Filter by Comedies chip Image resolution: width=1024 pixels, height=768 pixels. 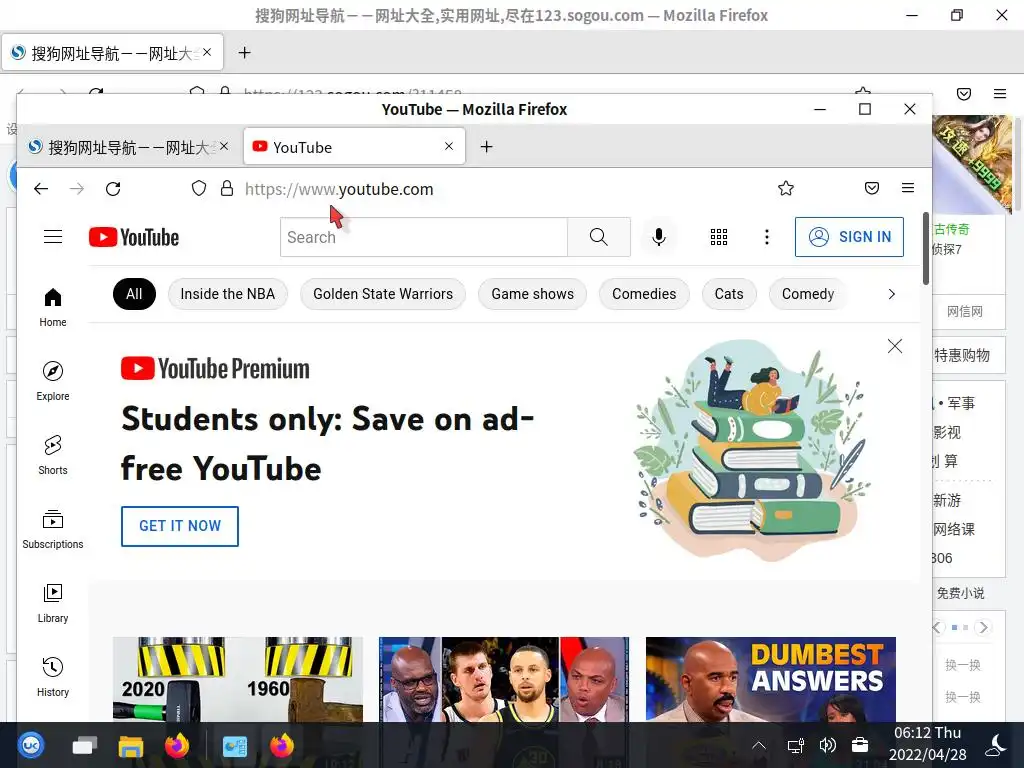click(644, 294)
